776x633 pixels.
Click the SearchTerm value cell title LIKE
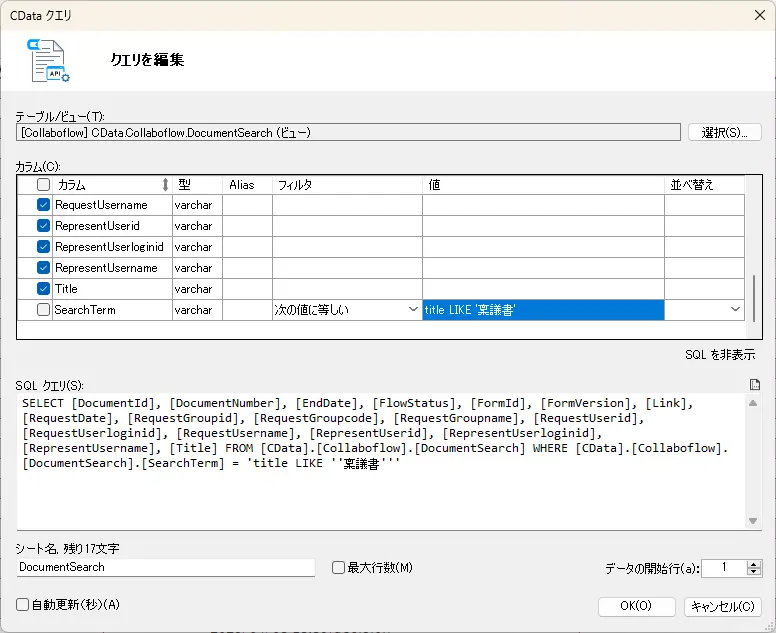[543, 310]
